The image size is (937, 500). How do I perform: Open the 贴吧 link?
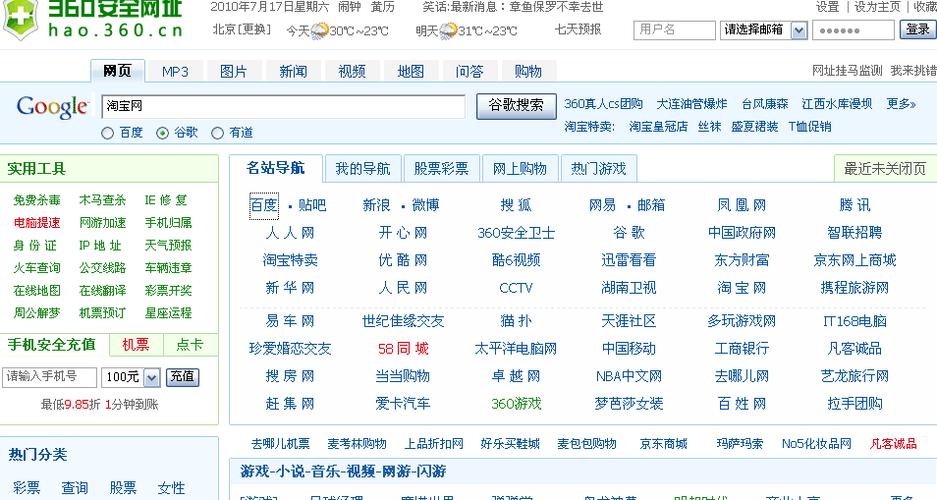pos(312,205)
